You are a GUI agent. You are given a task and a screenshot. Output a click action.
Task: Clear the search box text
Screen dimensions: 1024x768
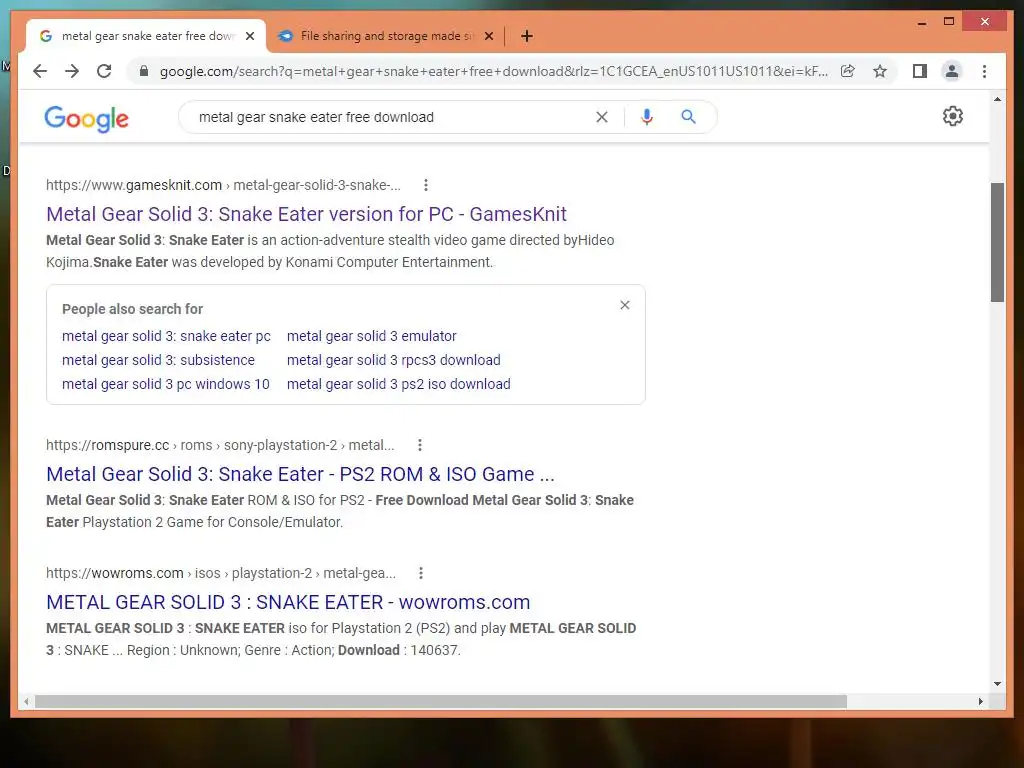click(601, 117)
